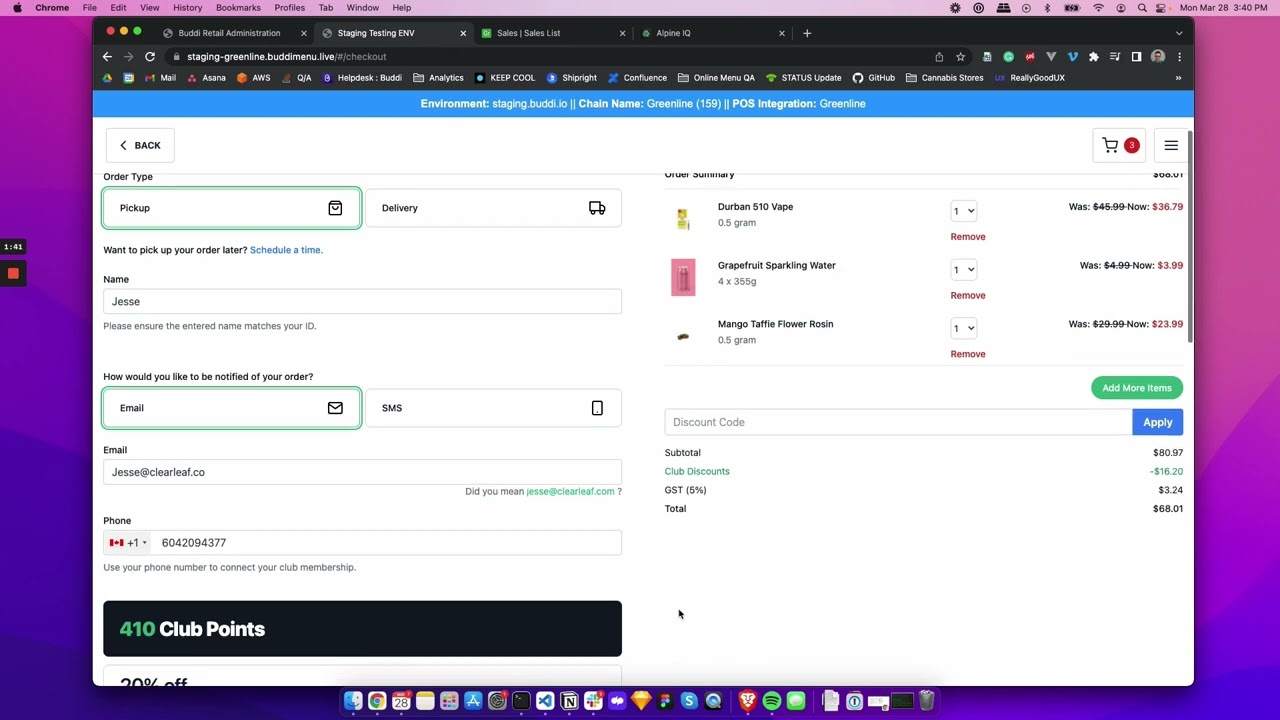Viewport: 1280px width, 720px height.
Task: Open the Vimeo extension icon
Action: point(1072,57)
